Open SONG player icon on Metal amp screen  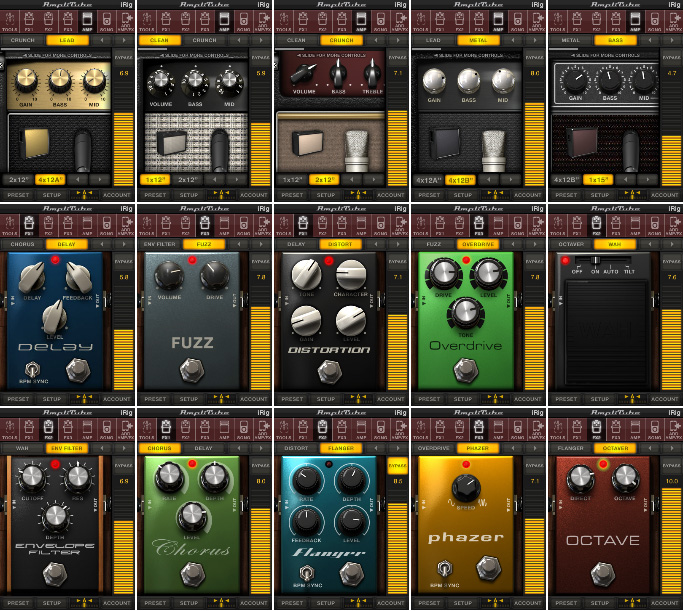[517, 21]
